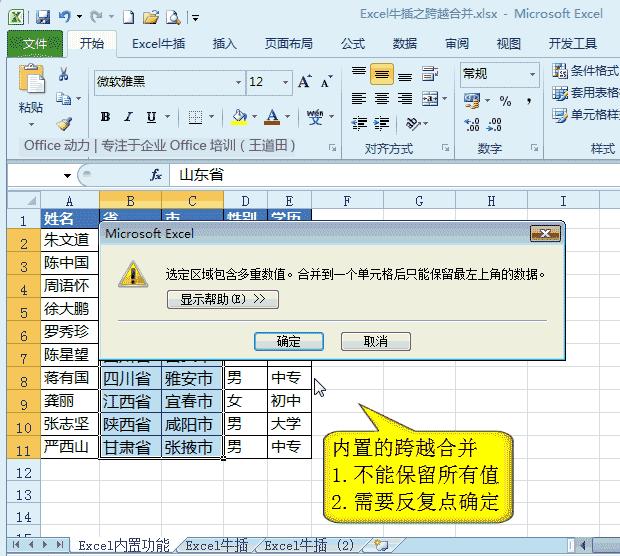
Task: Switch to the 开始 ribbon tab
Action: click(x=92, y=43)
